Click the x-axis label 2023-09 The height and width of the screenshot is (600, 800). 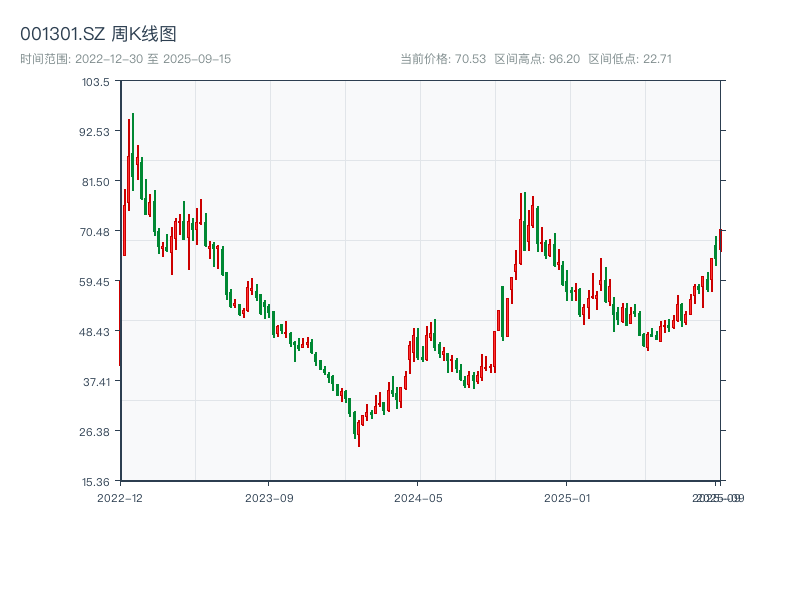[x=269, y=498]
